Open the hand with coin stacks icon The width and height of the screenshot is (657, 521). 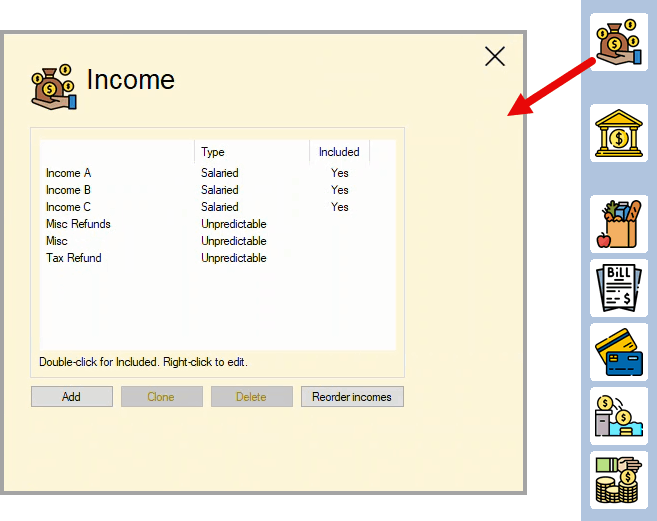click(x=619, y=480)
